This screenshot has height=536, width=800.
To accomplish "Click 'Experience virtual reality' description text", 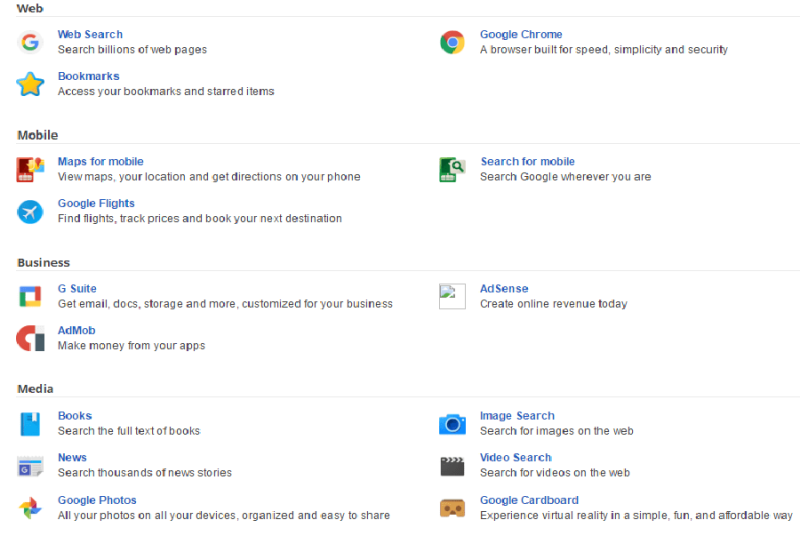I will click(636, 515).
